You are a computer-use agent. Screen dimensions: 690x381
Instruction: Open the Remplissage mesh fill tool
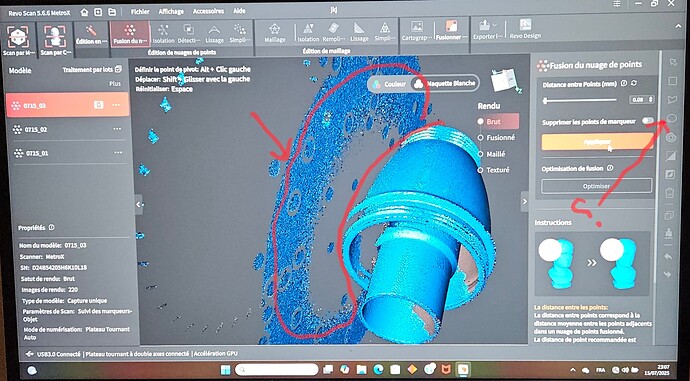334,33
